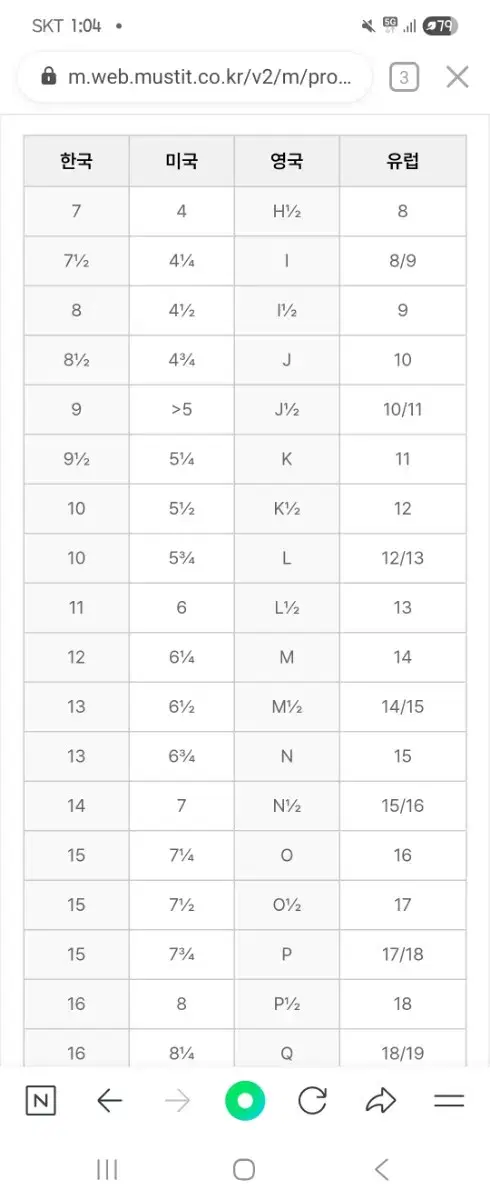Close the page with the X button

click(457, 77)
